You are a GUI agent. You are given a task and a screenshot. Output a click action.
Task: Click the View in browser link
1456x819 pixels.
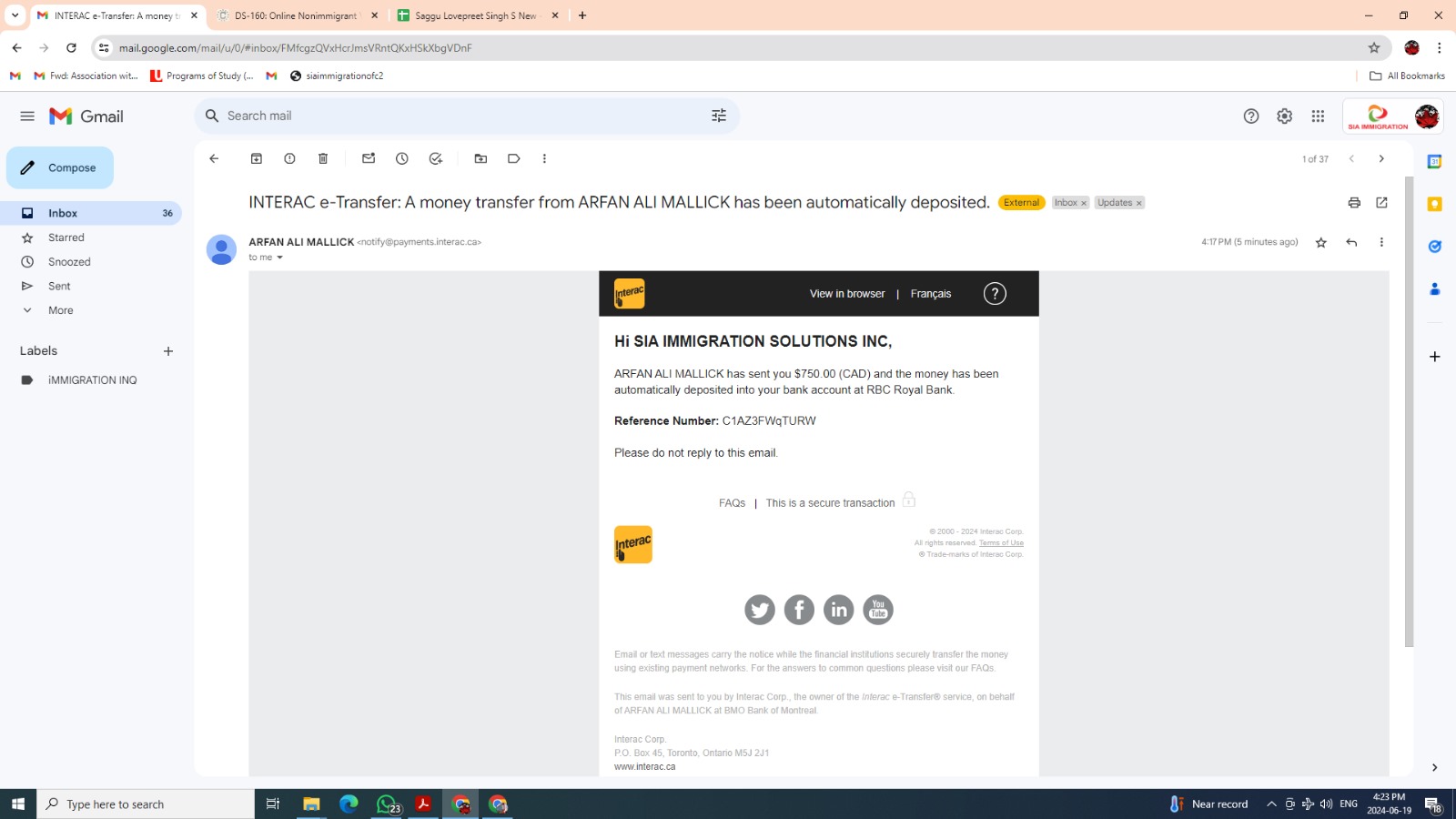tap(847, 294)
